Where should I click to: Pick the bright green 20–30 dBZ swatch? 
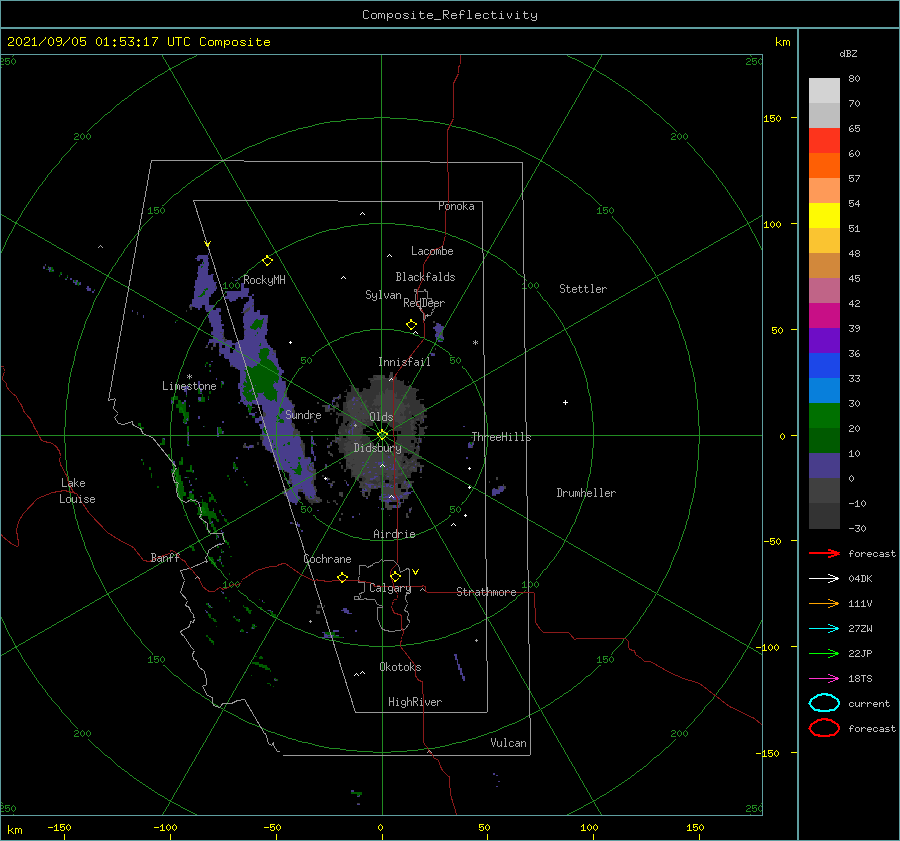pos(824,416)
